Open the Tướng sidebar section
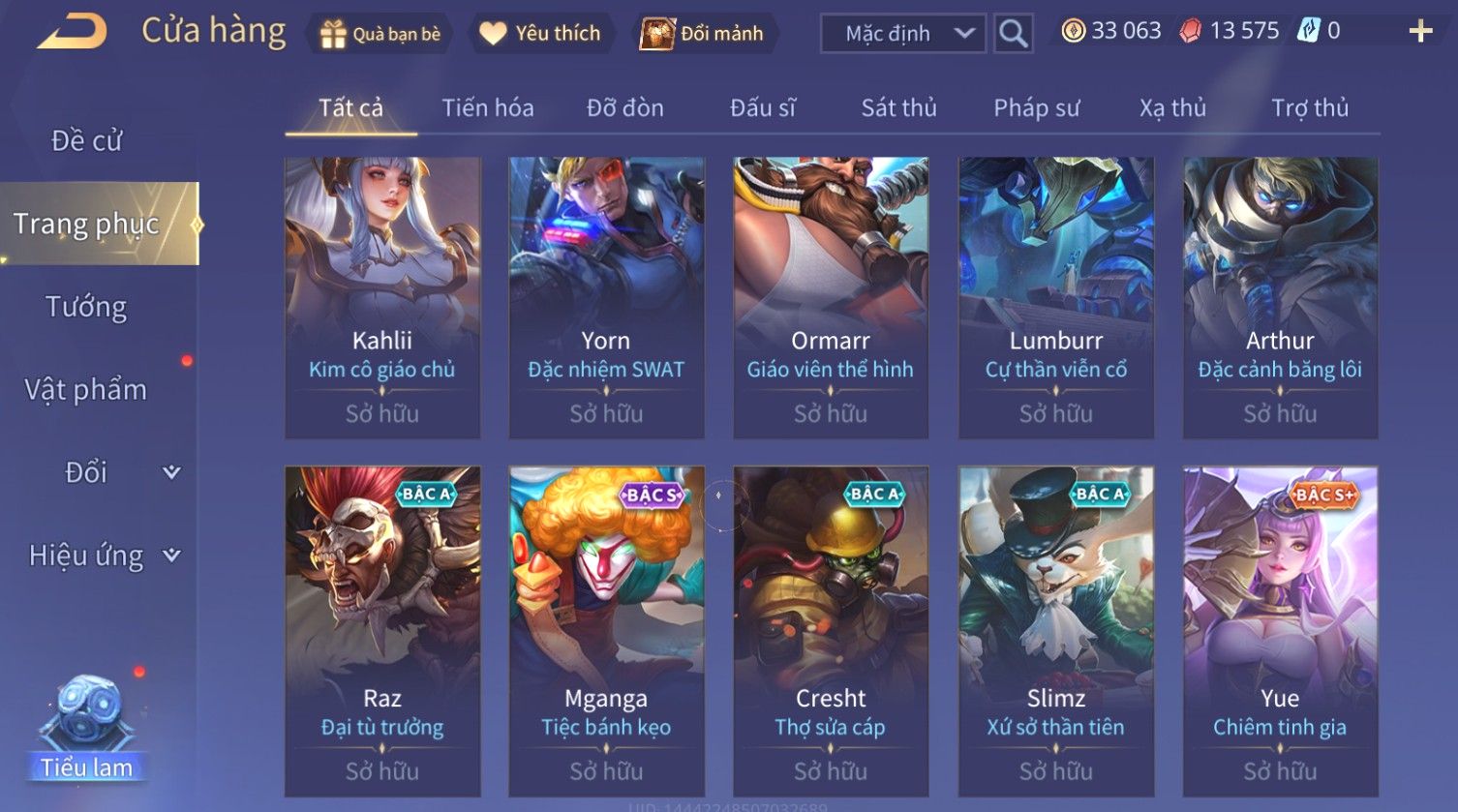 click(86, 307)
